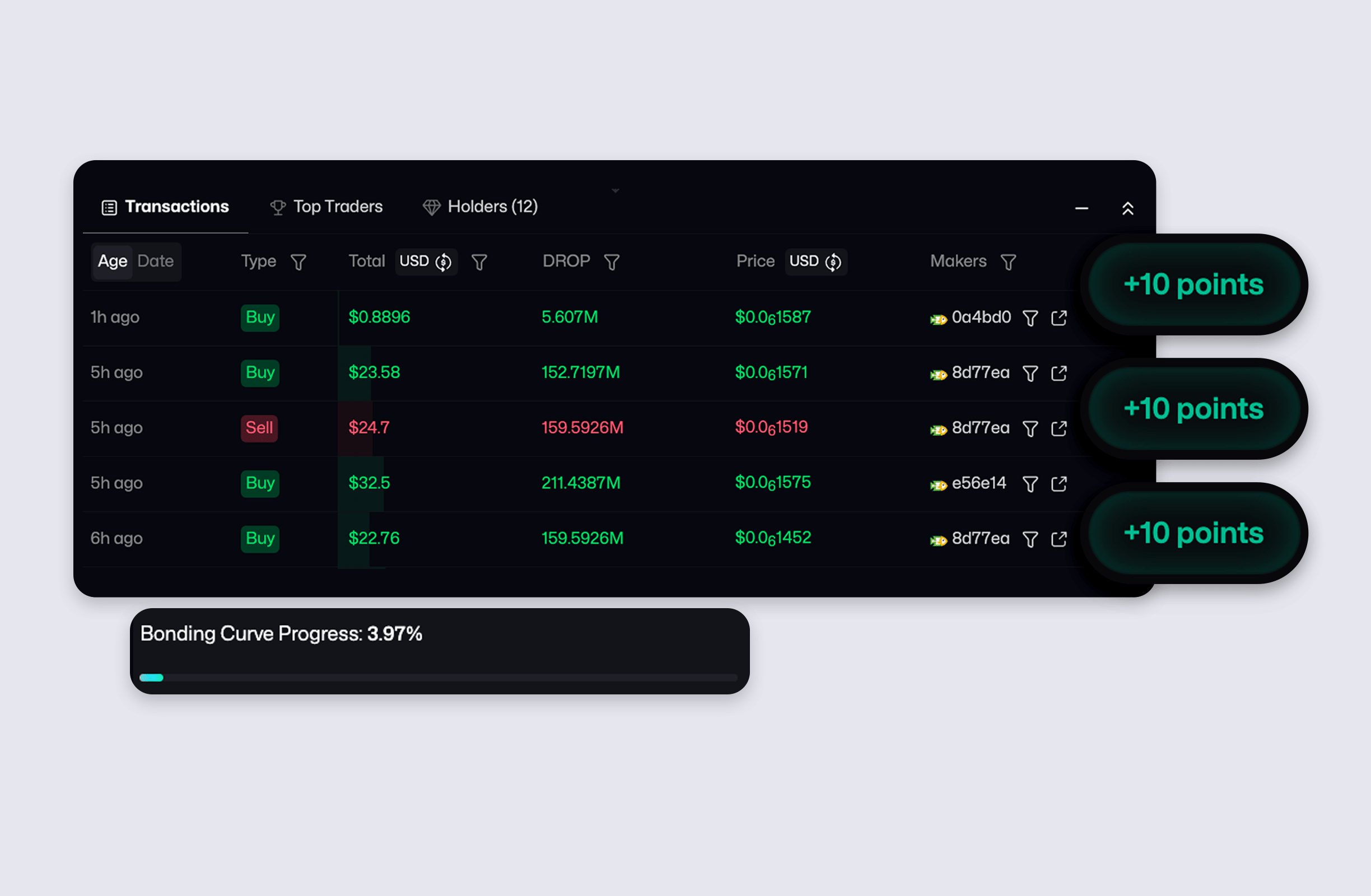Image resolution: width=1371 pixels, height=896 pixels.
Task: Click the Type column filter icon
Action: point(299,263)
